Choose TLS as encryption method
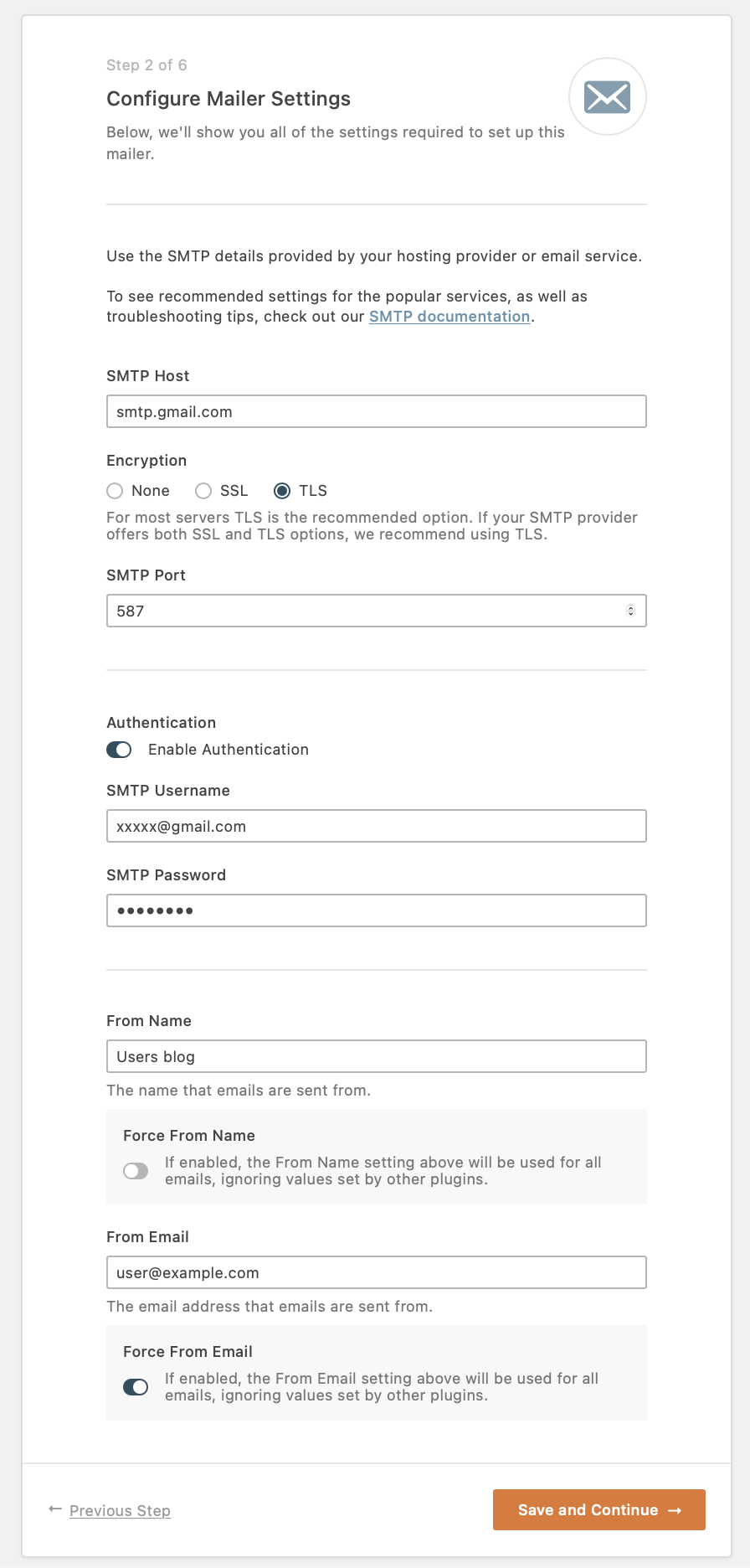750x1568 pixels. click(282, 491)
